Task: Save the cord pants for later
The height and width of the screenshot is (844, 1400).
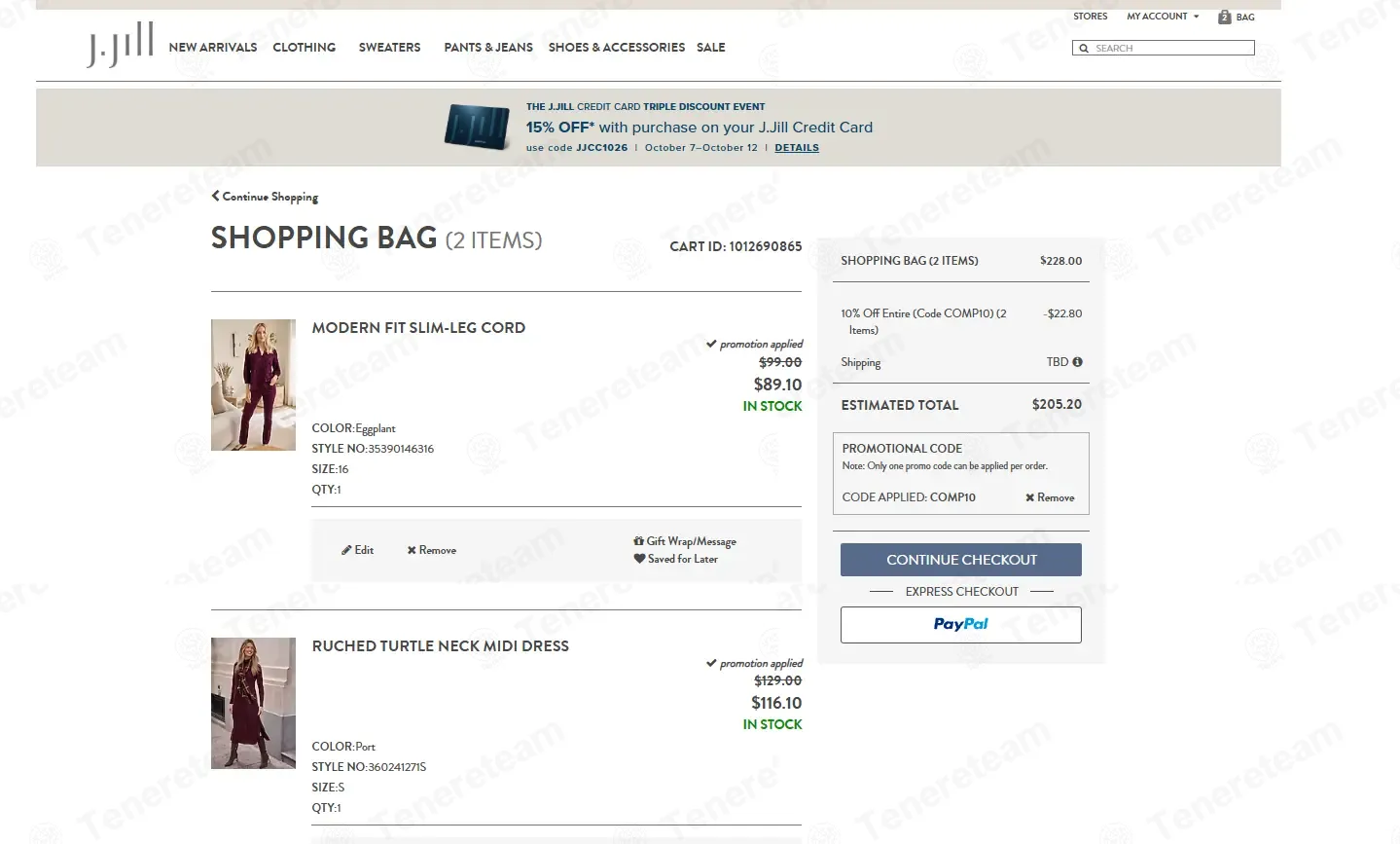Action: [676, 559]
